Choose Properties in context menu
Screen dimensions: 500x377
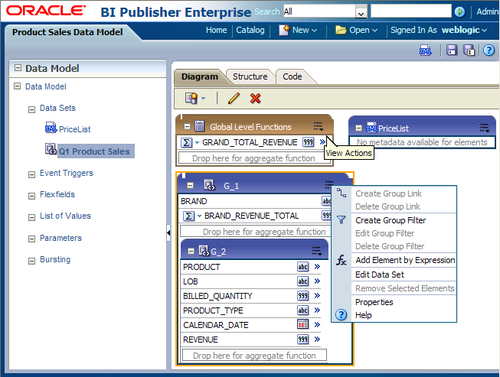pos(374,302)
